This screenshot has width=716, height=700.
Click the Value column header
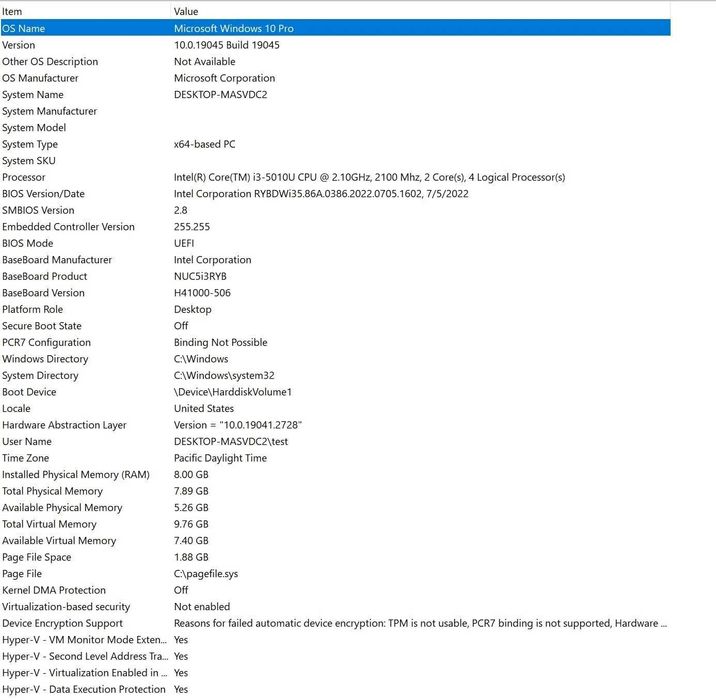421,11
